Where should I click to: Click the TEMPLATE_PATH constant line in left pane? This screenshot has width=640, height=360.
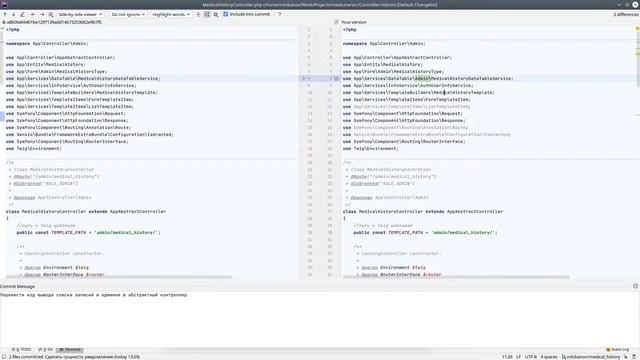coord(88,233)
